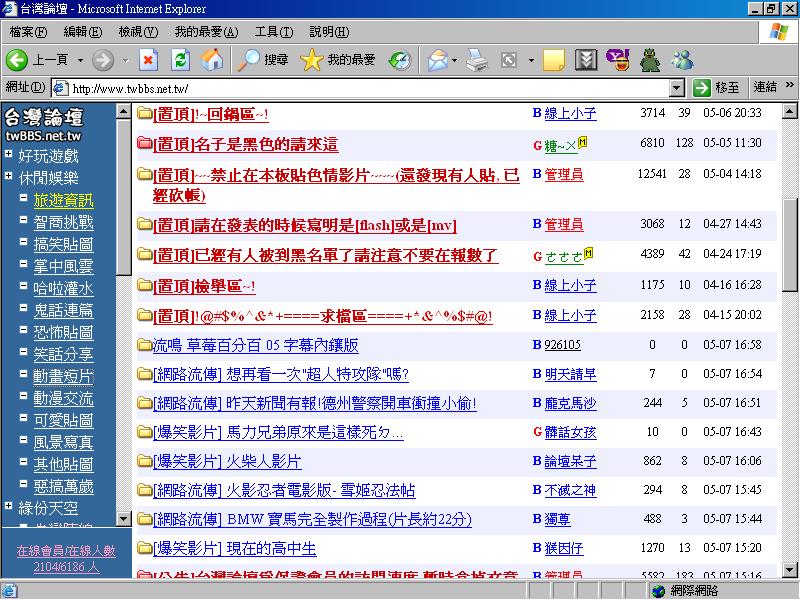The image size is (800, 600).
Task: Click the Refresh page icon
Action: pyautogui.click(x=180, y=60)
